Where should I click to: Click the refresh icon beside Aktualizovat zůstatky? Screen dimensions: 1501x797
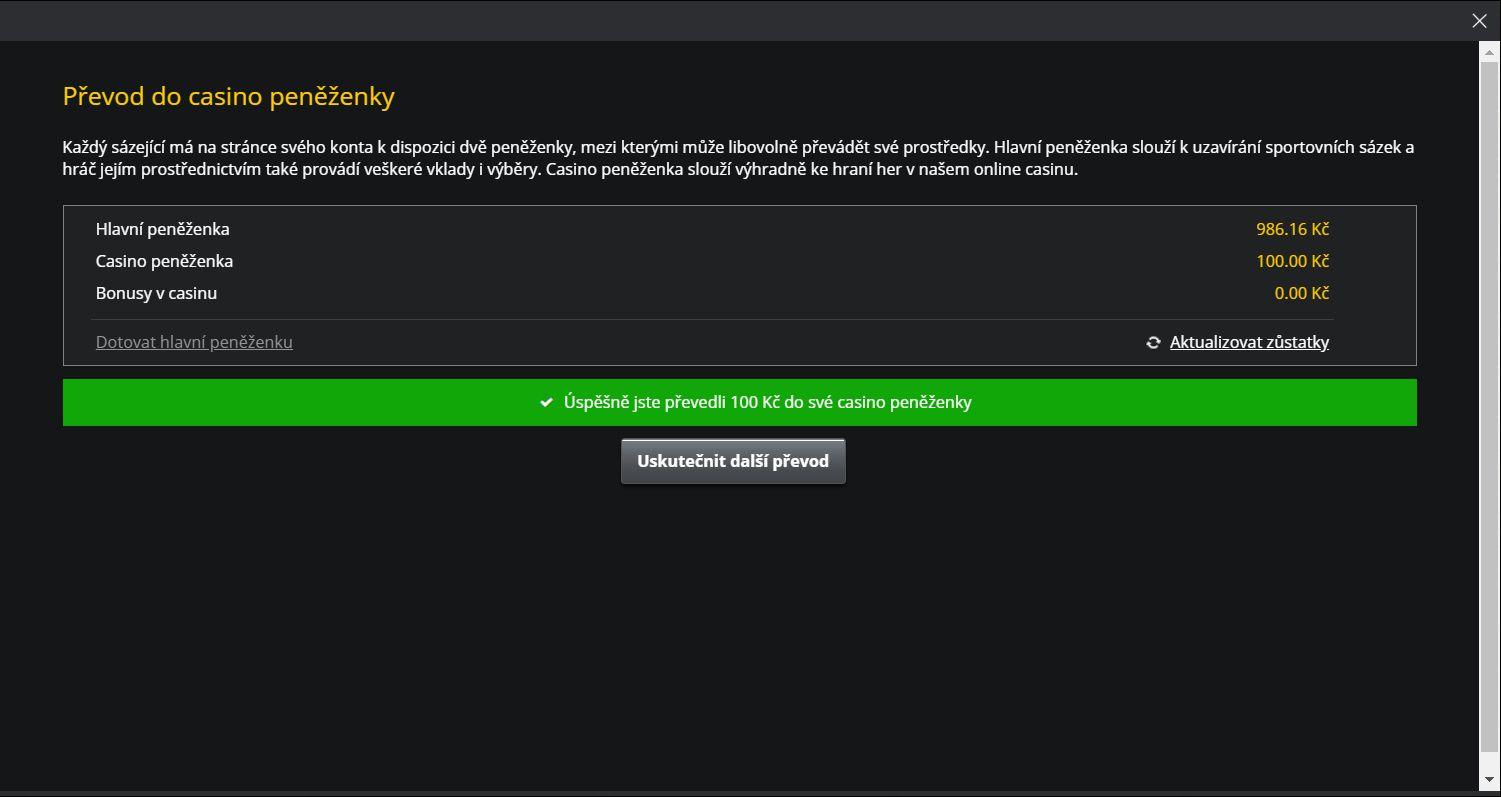point(1153,342)
